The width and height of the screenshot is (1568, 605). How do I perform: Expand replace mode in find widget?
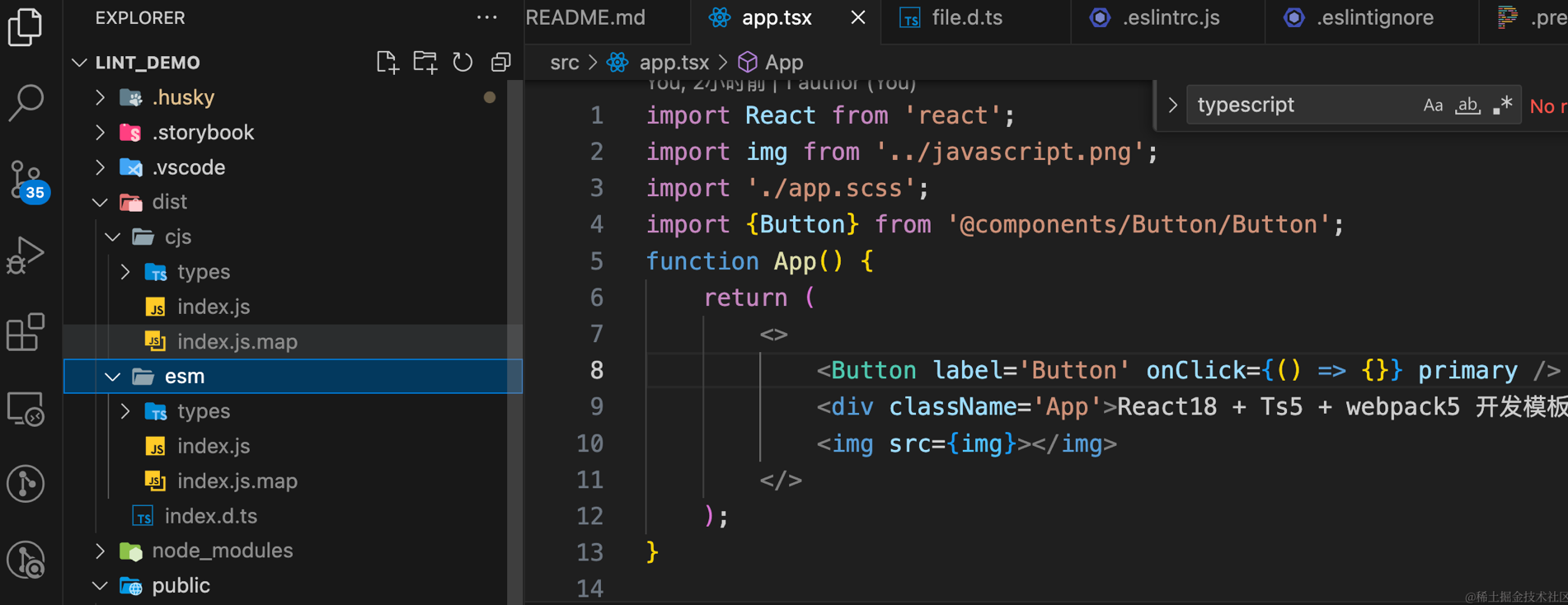pos(1172,106)
